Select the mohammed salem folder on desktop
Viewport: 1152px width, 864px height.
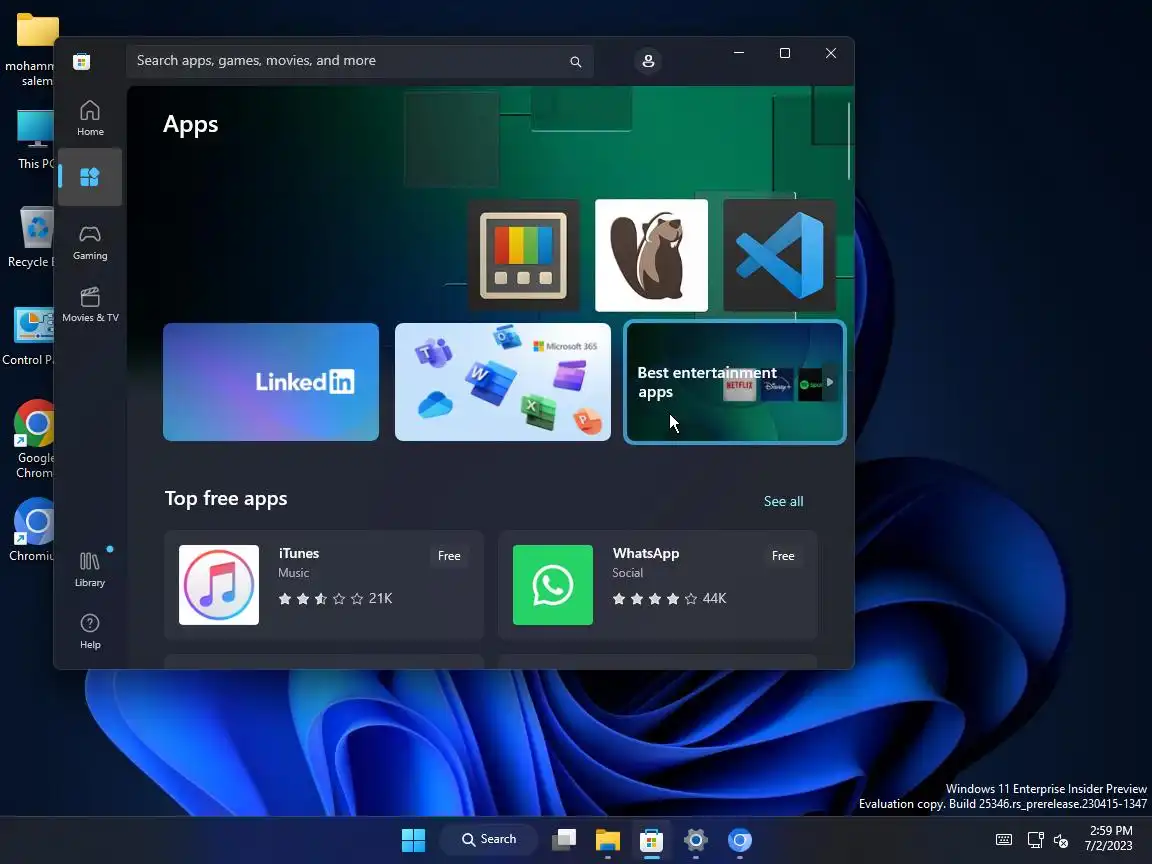point(31,50)
